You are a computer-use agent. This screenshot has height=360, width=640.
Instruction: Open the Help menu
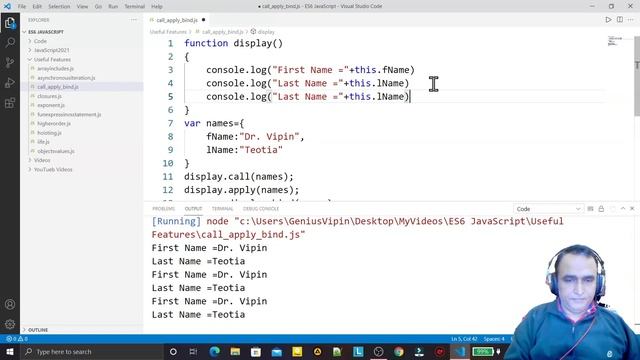point(157,7)
